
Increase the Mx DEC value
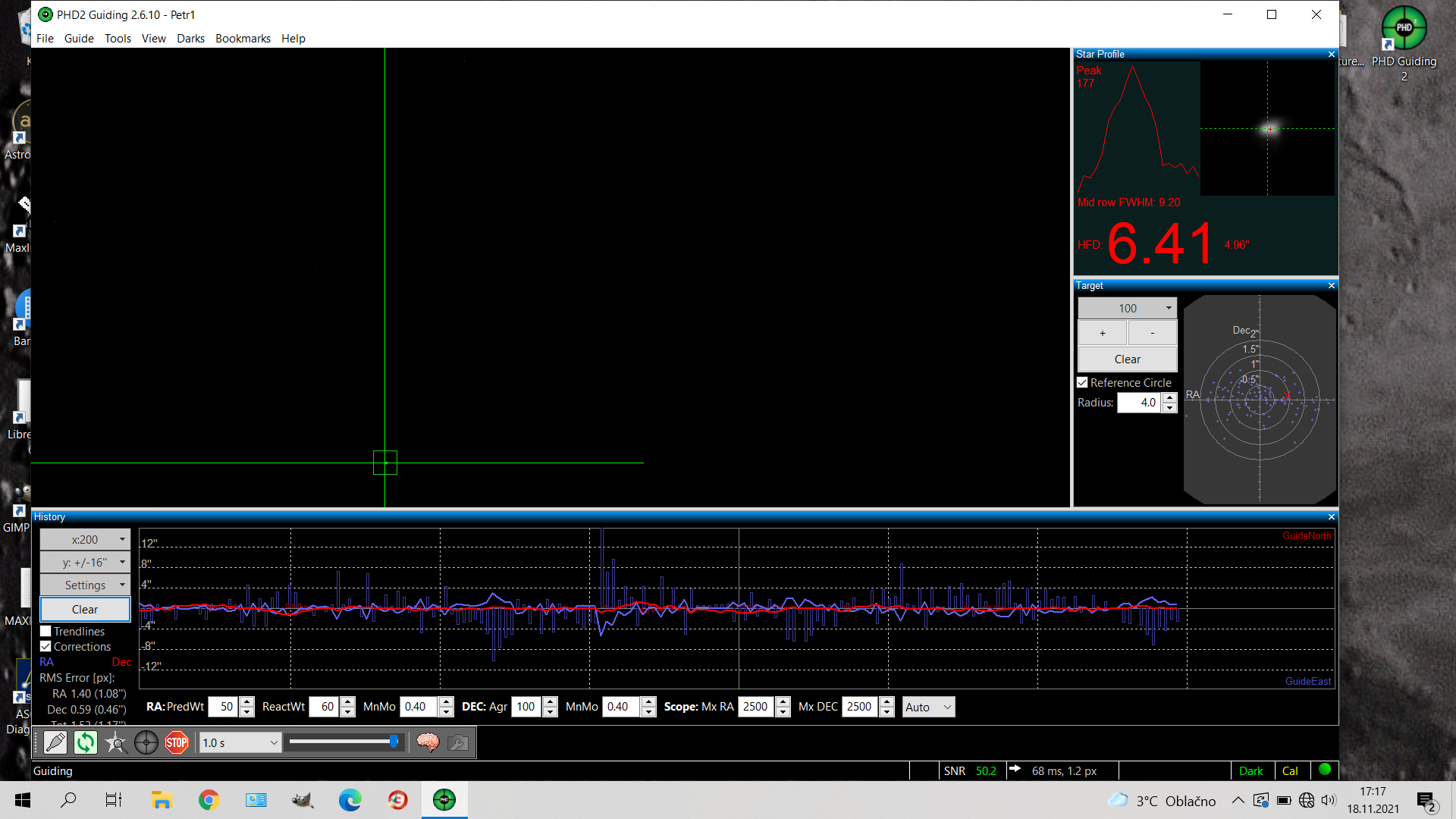pos(886,702)
